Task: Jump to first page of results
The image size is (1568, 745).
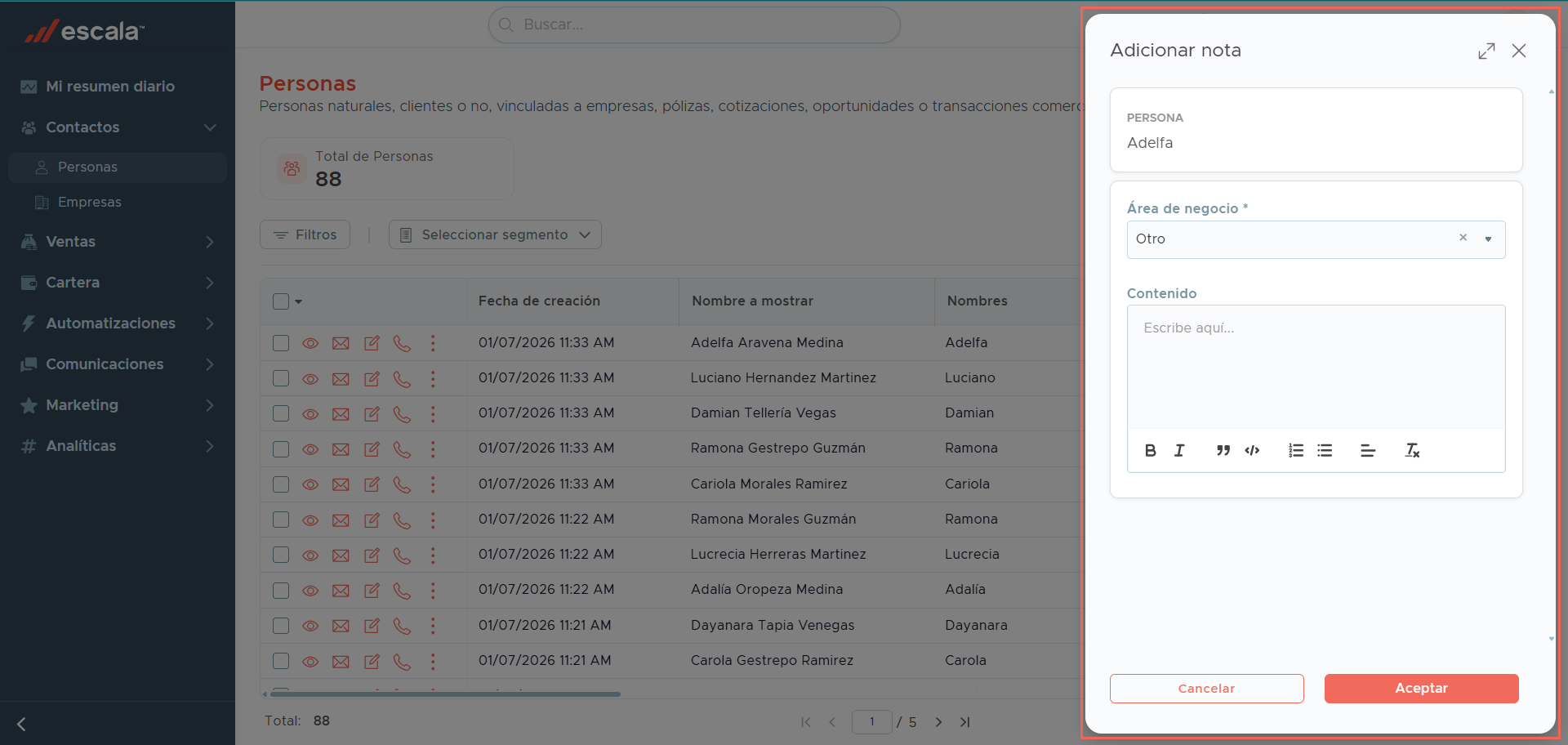Action: tap(806, 722)
